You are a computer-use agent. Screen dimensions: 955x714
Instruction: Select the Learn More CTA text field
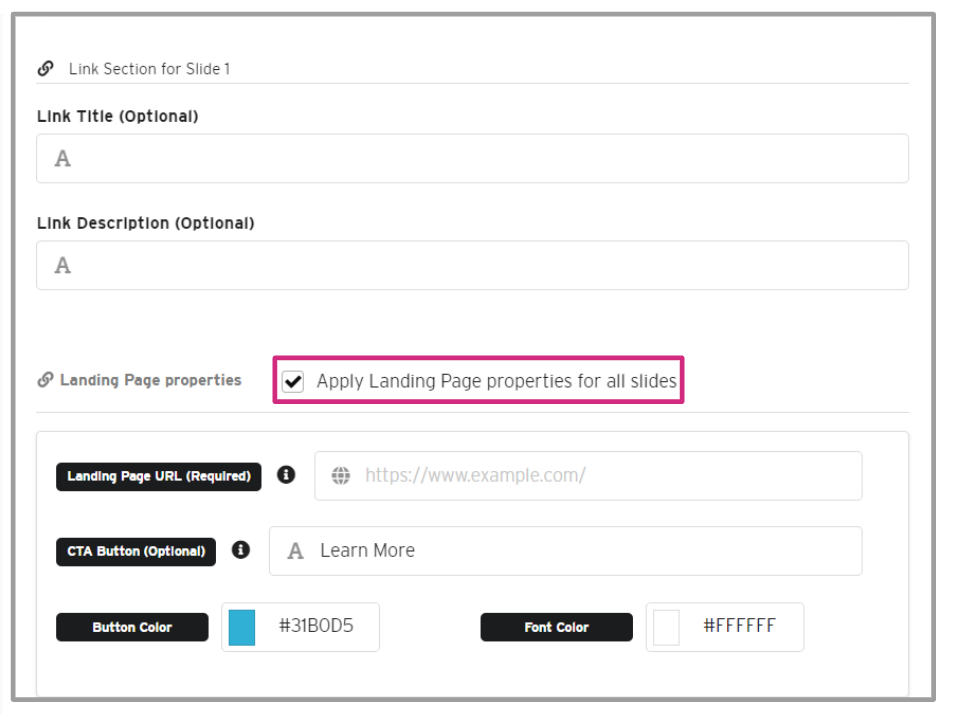click(580, 551)
